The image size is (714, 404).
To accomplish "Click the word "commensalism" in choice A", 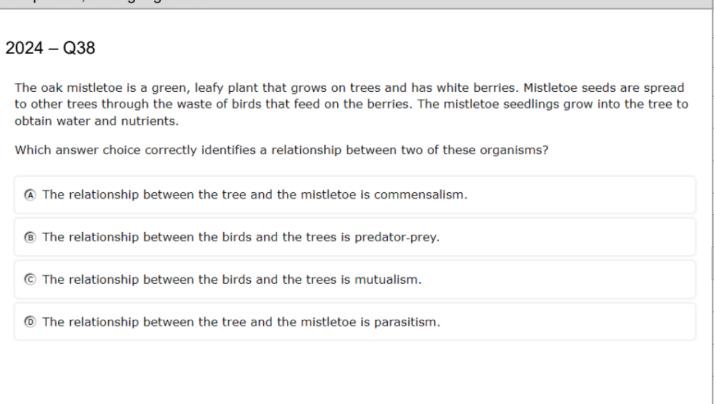I will (420, 195).
